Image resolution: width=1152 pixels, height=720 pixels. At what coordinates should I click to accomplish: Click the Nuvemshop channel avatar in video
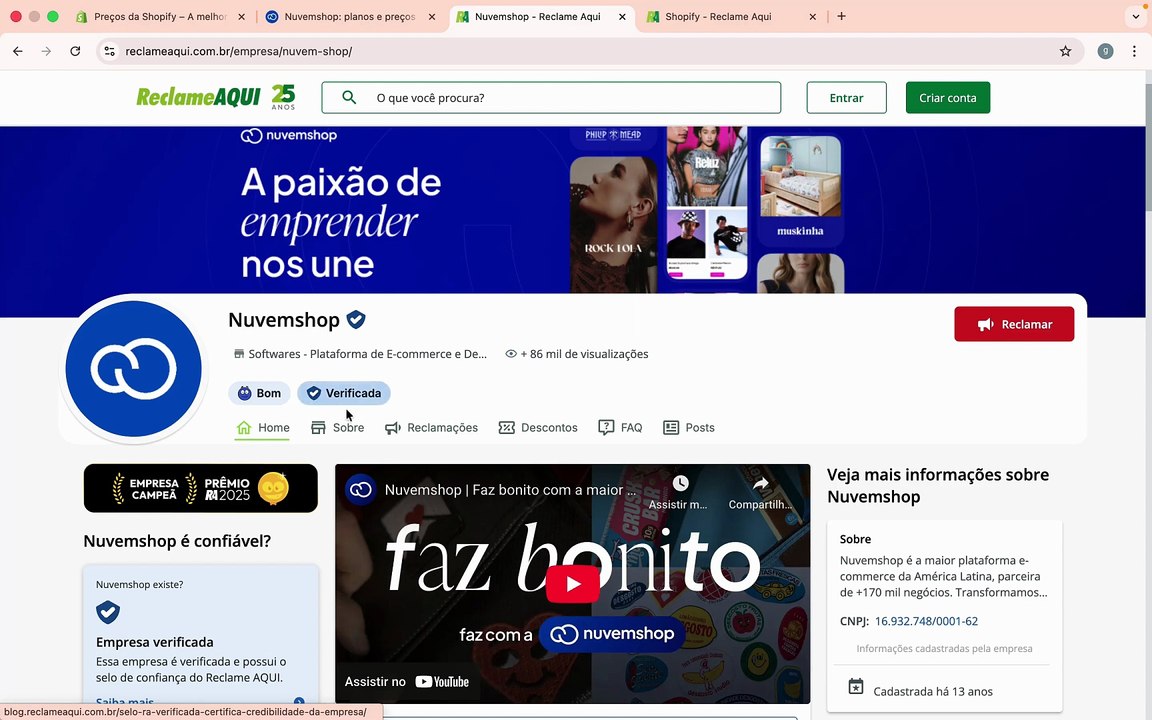click(360, 490)
